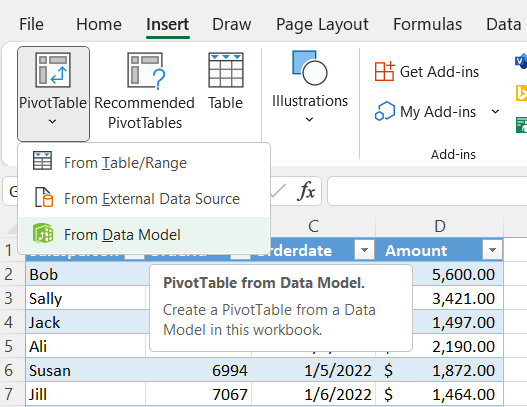Click the Get Add-ins icon
This screenshot has height=407, width=527.
(x=384, y=71)
